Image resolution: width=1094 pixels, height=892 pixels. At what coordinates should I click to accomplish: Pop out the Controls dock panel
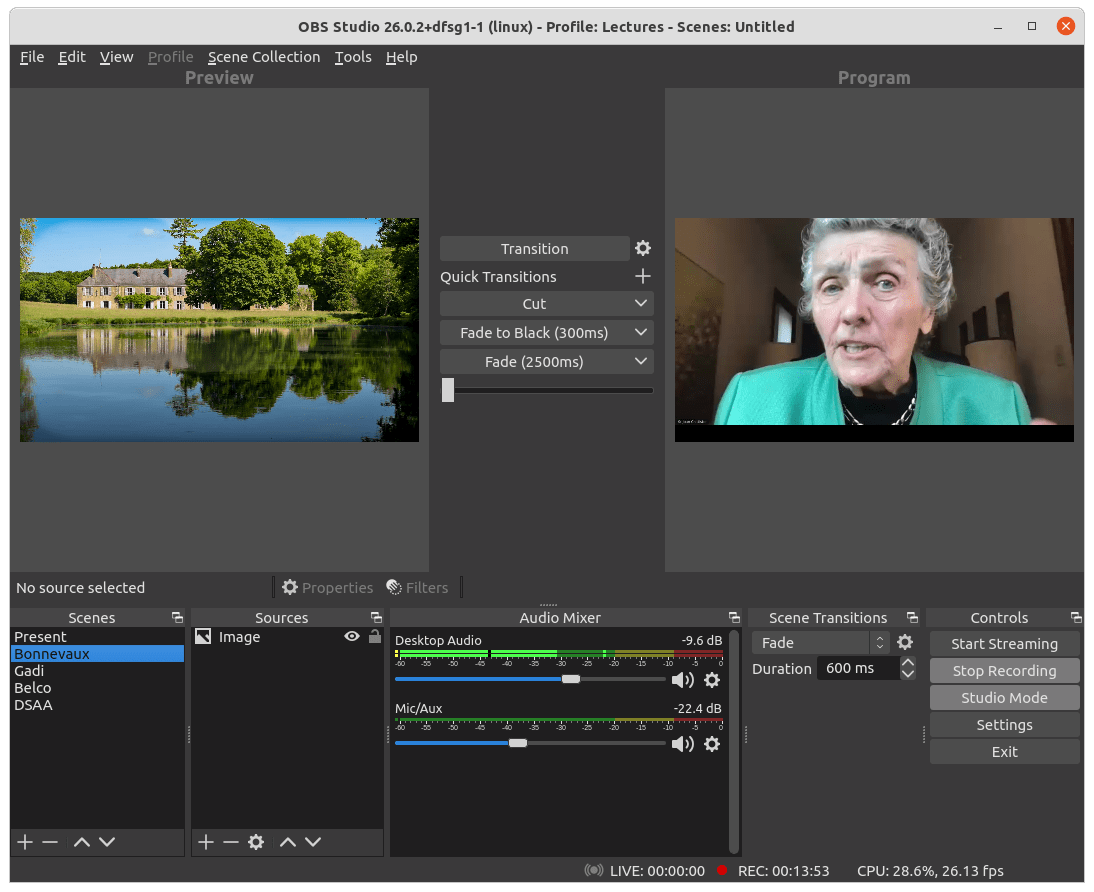pyautogui.click(x=1076, y=618)
